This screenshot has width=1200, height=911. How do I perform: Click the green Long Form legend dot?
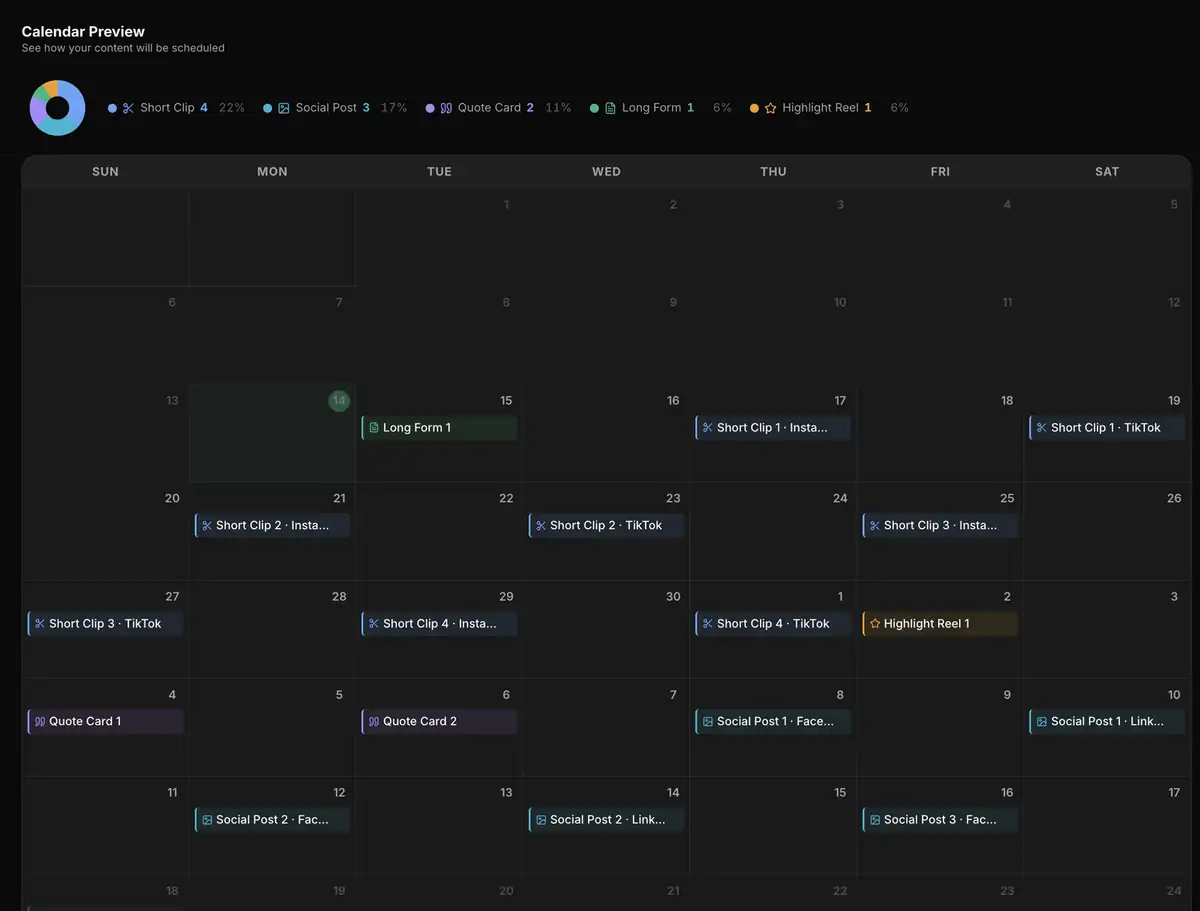point(594,108)
